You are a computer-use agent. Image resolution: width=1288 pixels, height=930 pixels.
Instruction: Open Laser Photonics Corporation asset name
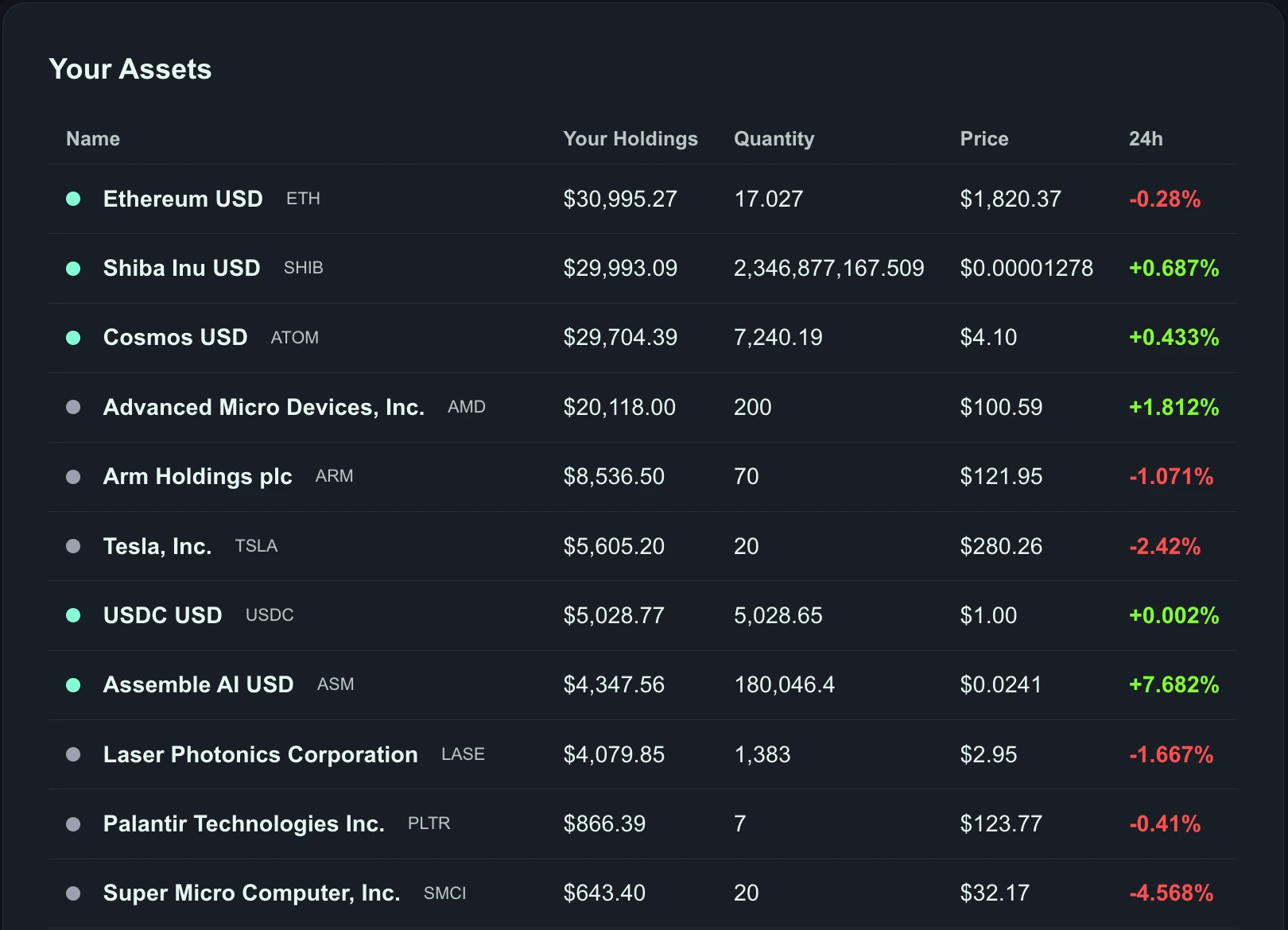click(x=261, y=754)
